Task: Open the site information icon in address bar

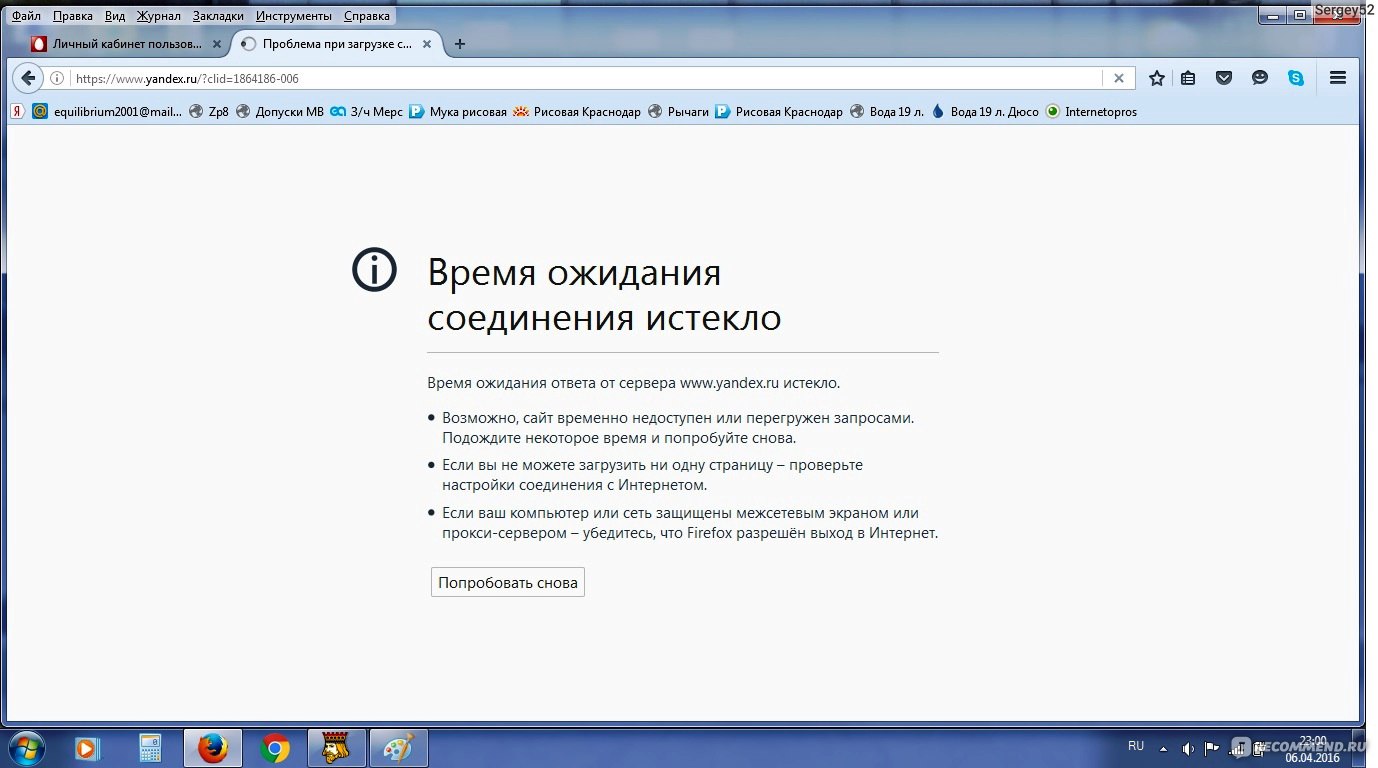Action: (57, 78)
